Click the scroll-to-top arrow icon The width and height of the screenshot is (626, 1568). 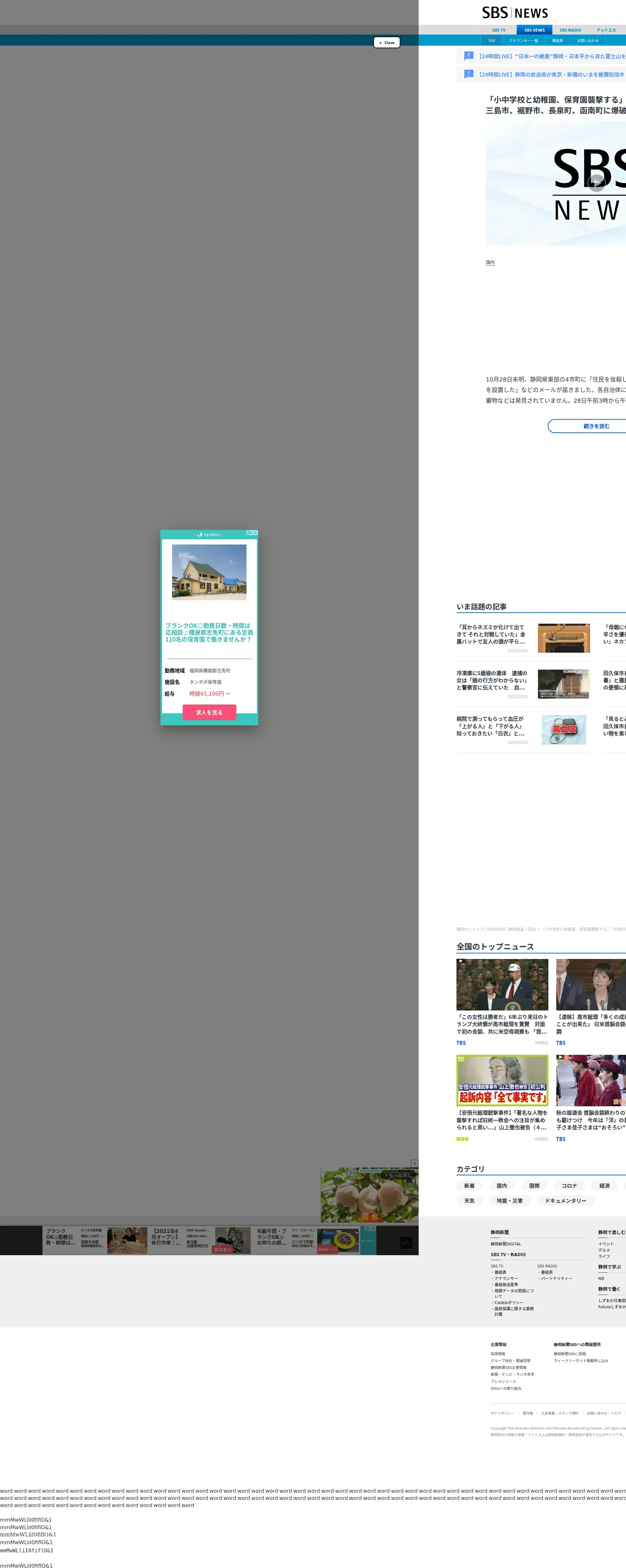(406, 1242)
